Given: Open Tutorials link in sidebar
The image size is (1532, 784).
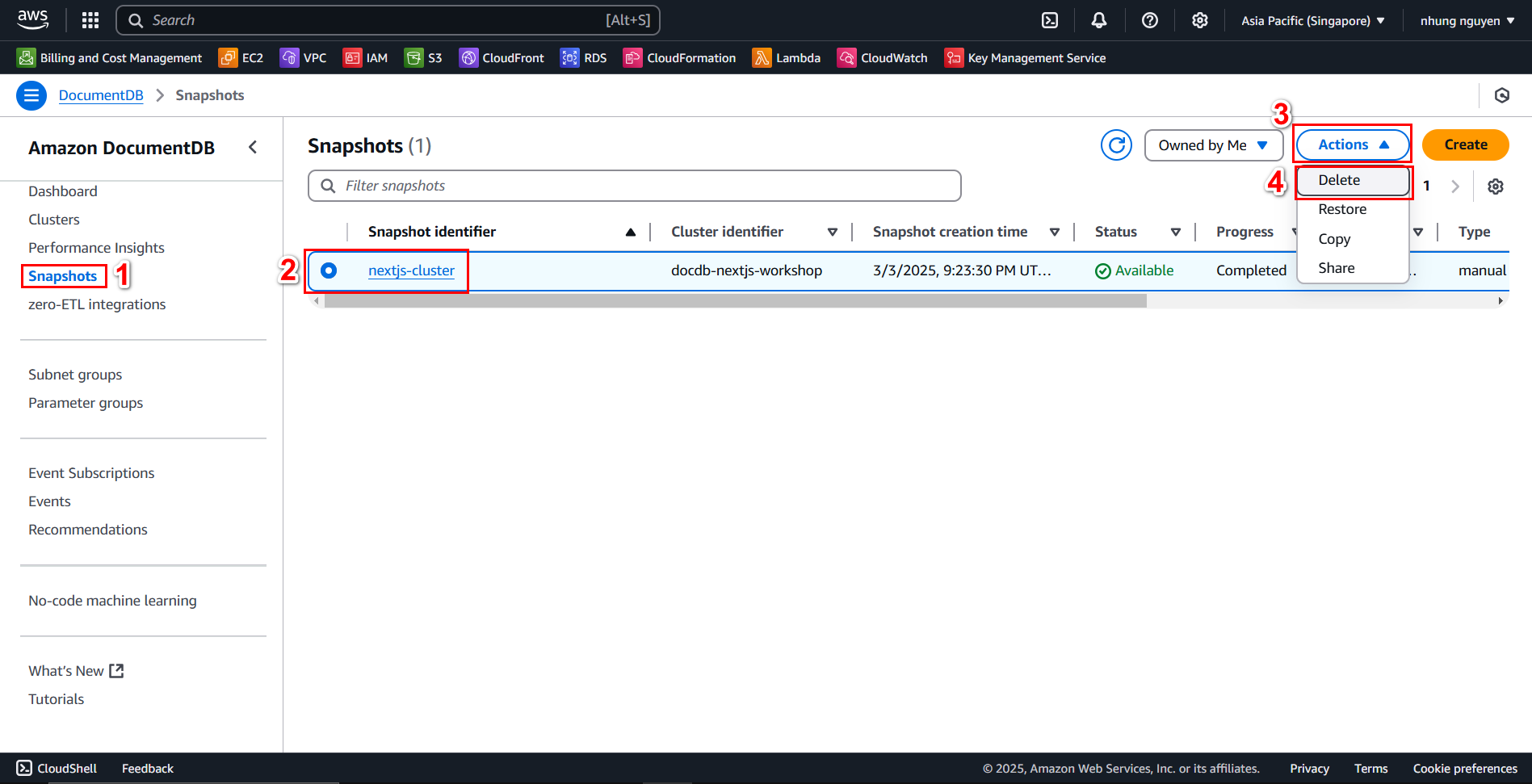Looking at the screenshot, I should (x=57, y=699).
